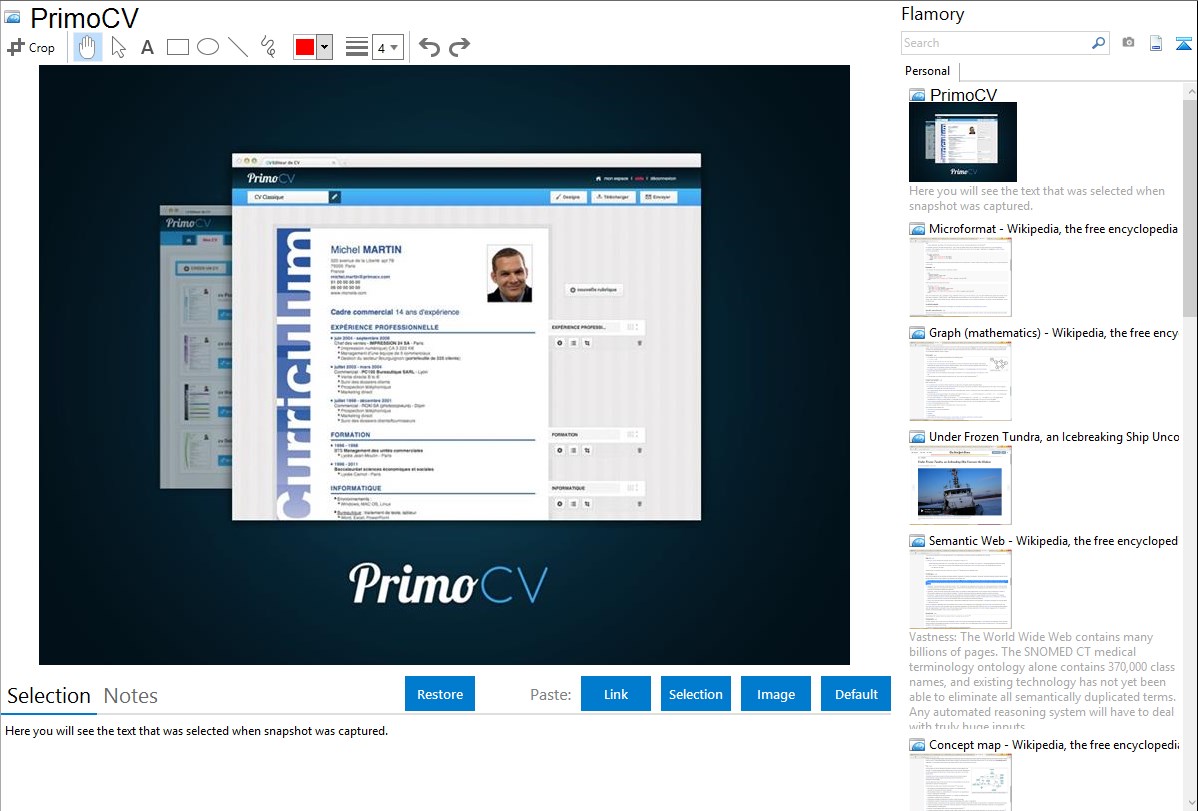The height and width of the screenshot is (811, 1198).
Task: Click the camera capture icon
Action: click(x=1128, y=43)
